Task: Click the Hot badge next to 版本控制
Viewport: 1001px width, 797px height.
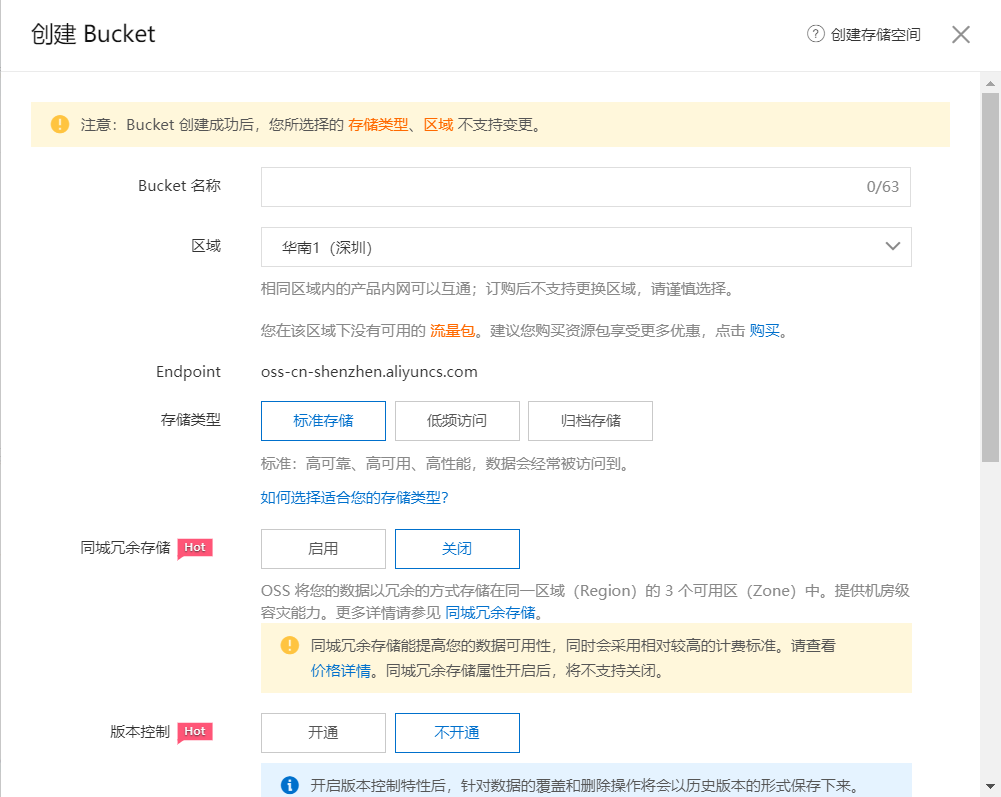Action: (x=195, y=732)
